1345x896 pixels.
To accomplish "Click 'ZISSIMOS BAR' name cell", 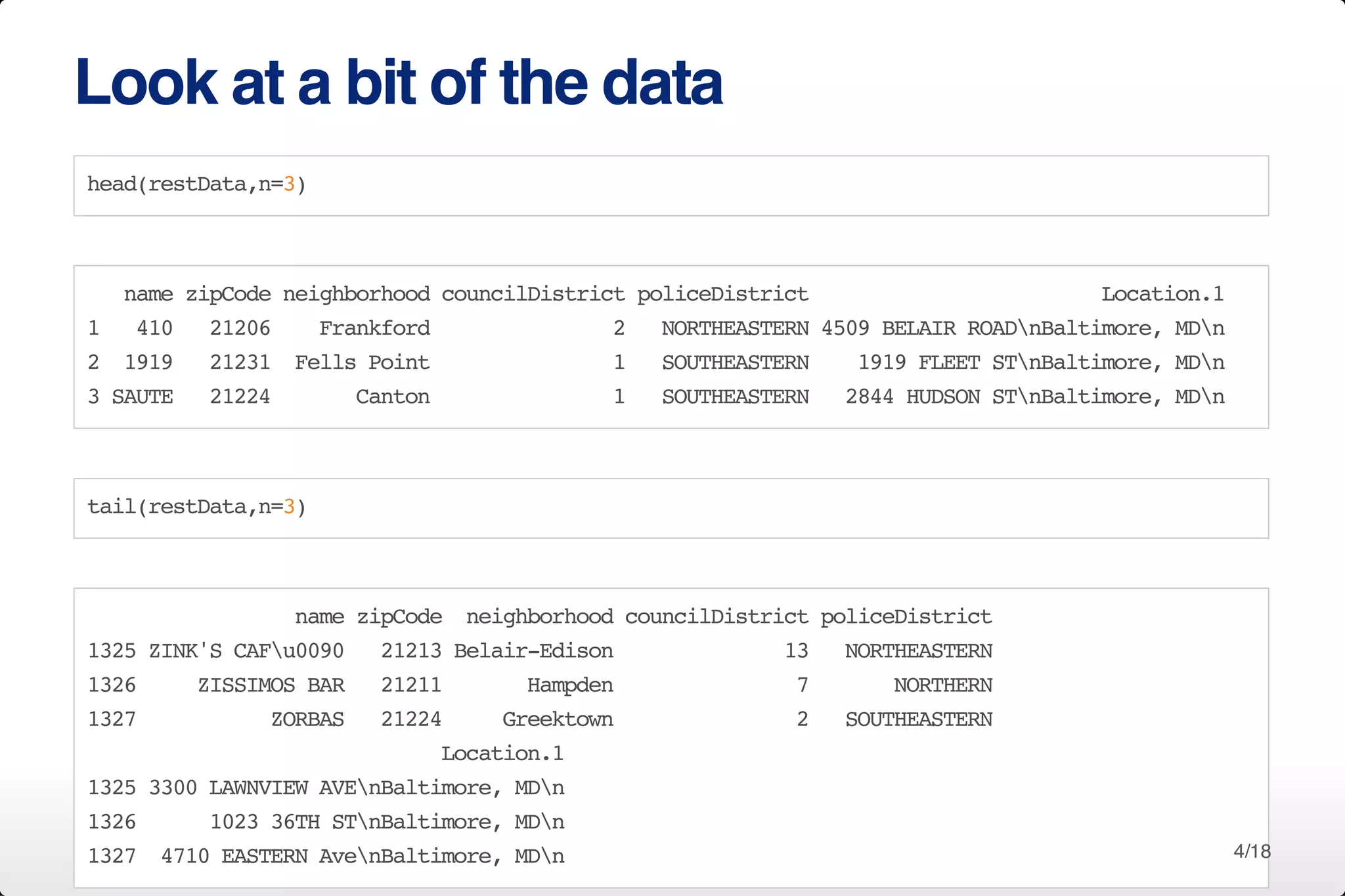I will pos(271,685).
